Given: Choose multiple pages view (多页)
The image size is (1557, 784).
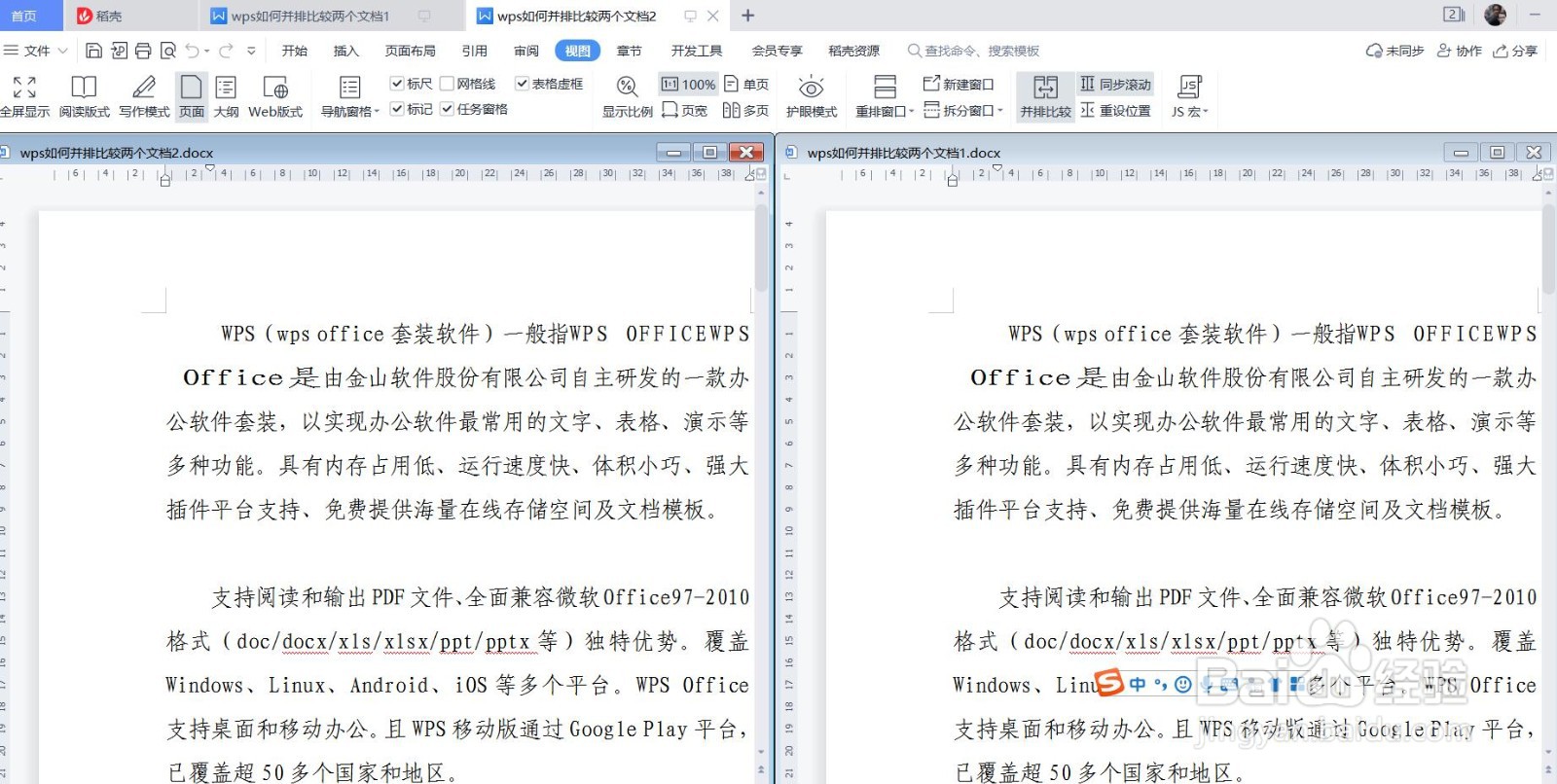Looking at the screenshot, I should 745,110.
